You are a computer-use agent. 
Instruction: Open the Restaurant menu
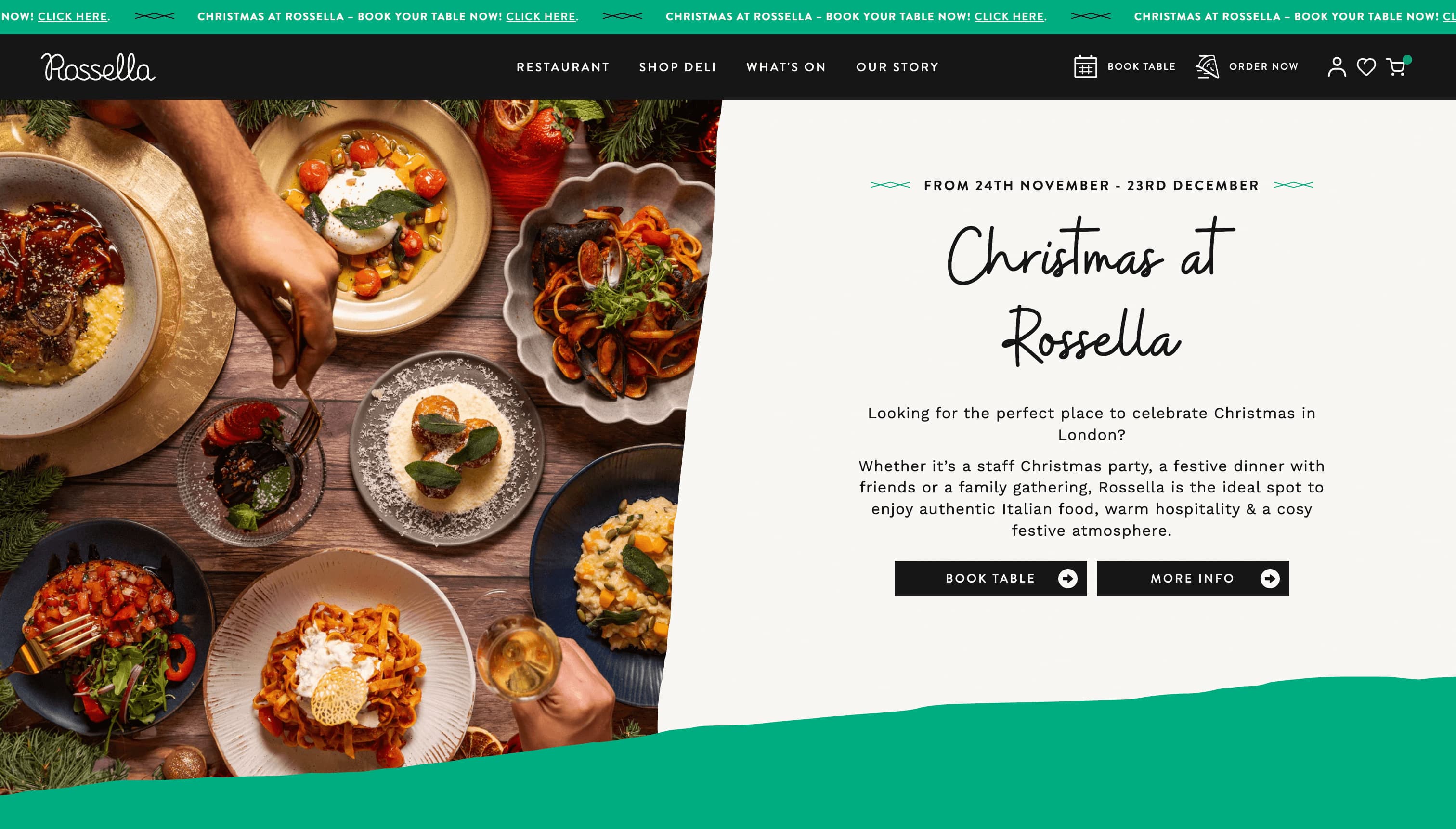(562, 67)
